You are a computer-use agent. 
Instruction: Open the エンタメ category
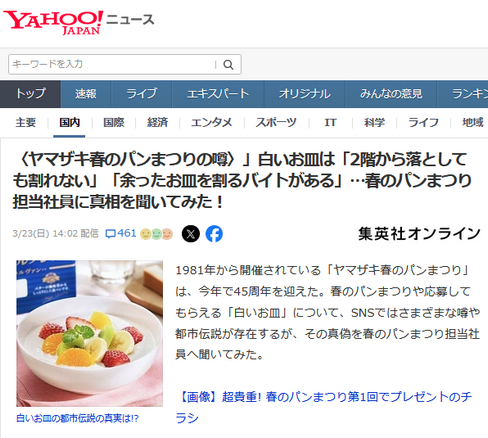point(212,123)
